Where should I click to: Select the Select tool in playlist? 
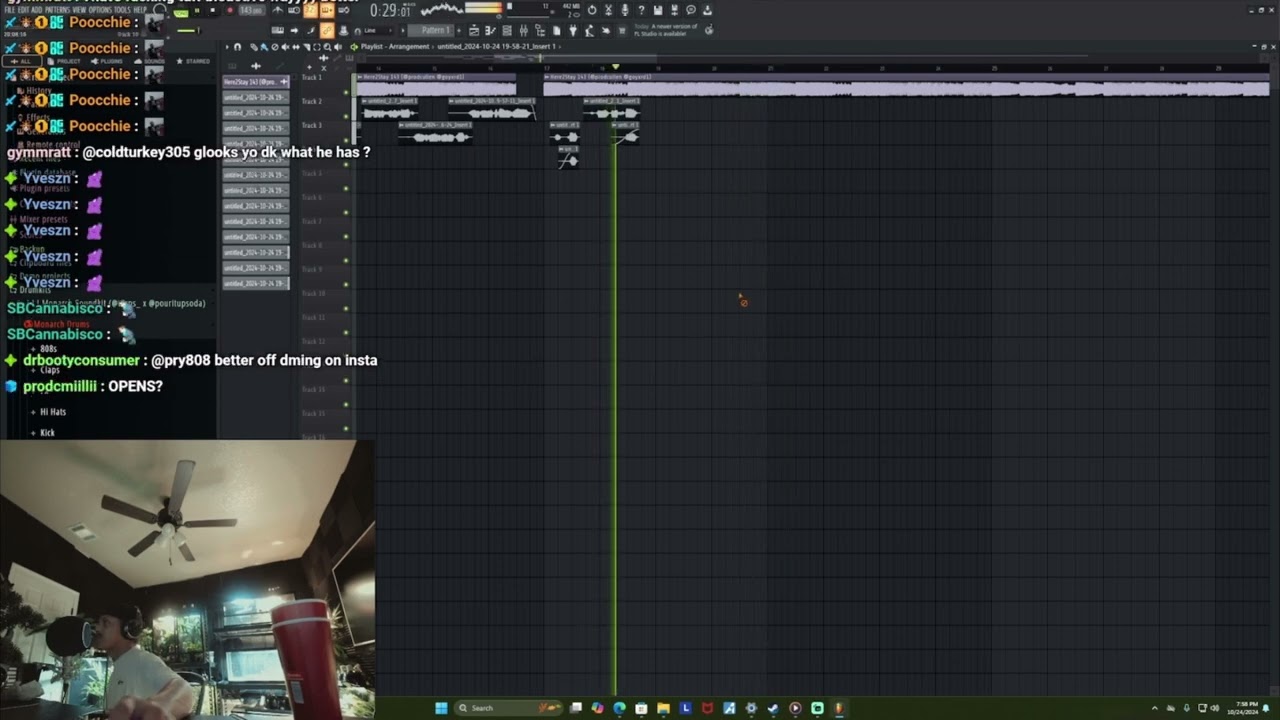[317, 46]
